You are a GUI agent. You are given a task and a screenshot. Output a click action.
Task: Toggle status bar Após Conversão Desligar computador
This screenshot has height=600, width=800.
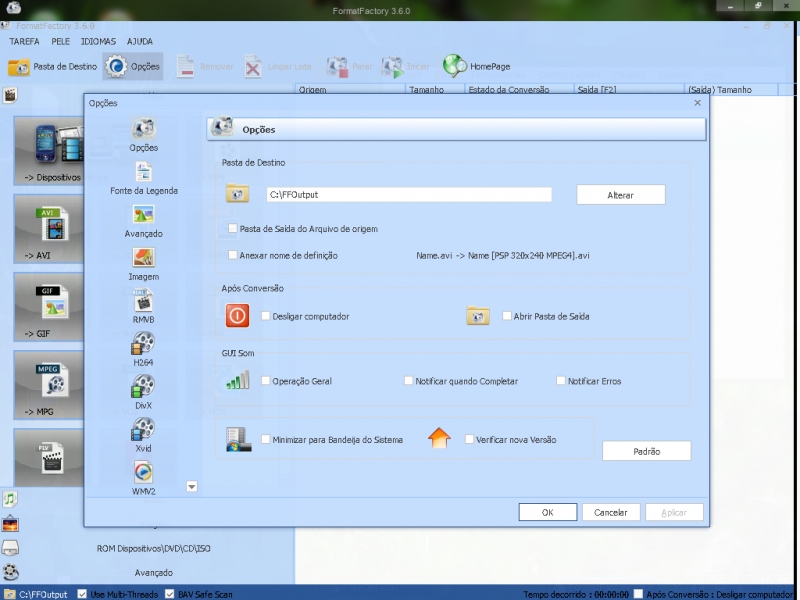click(638, 594)
